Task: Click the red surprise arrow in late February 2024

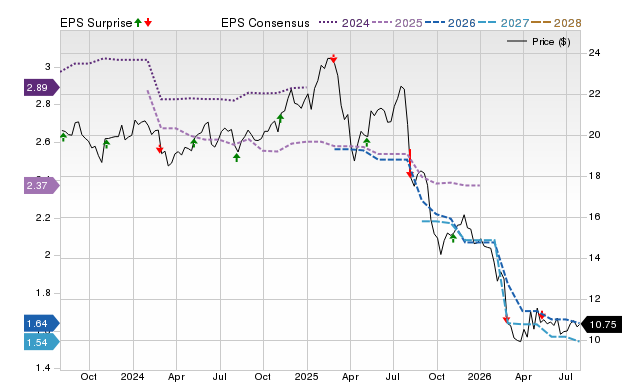Action: pos(160,149)
